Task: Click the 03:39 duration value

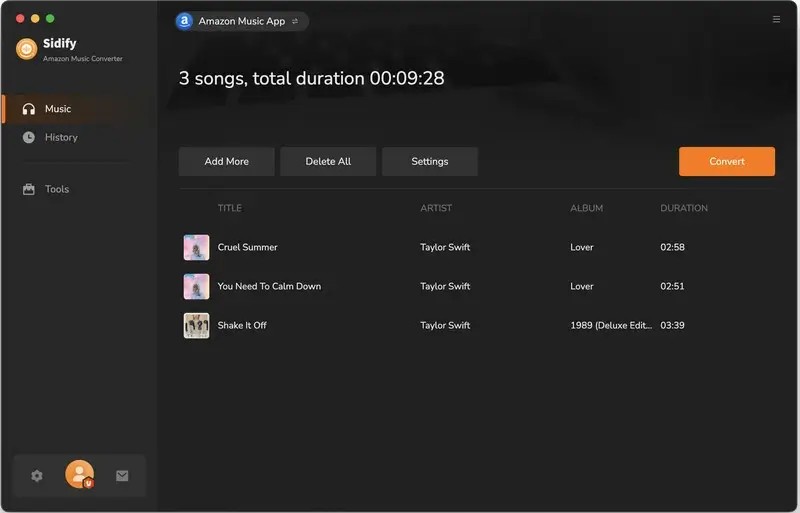Action: [x=672, y=325]
